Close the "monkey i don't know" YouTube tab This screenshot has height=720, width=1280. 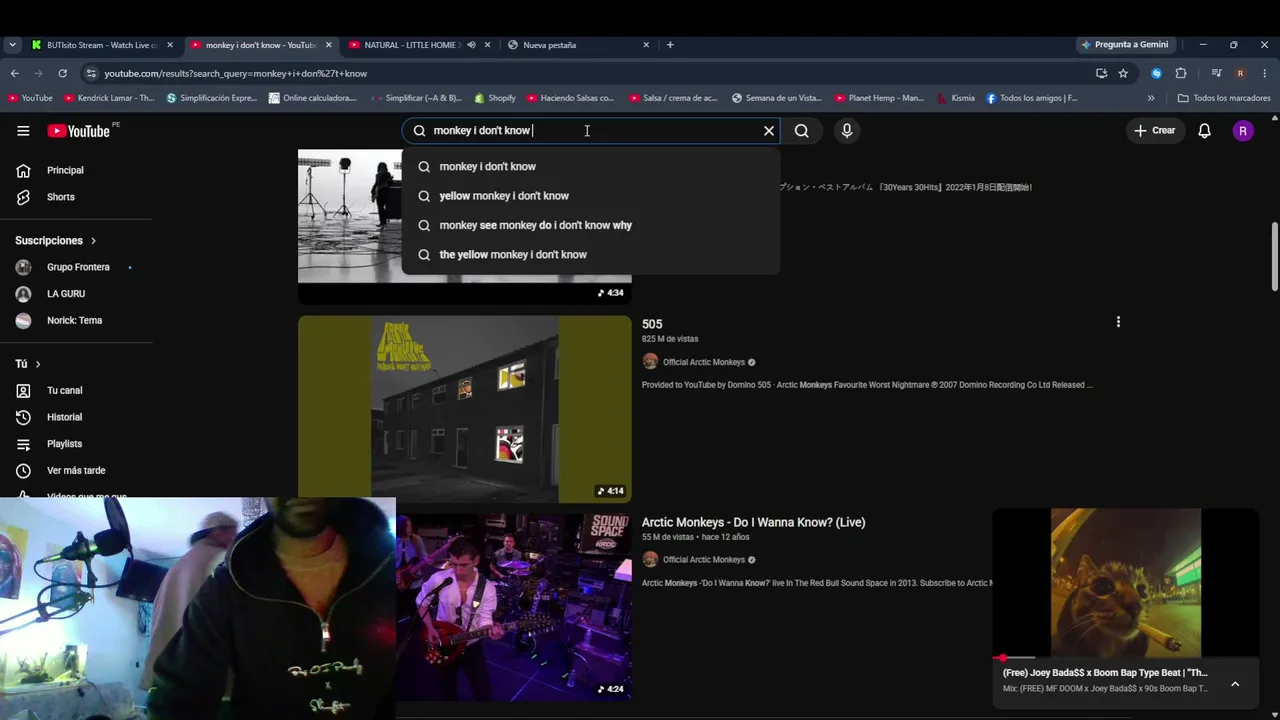click(328, 45)
